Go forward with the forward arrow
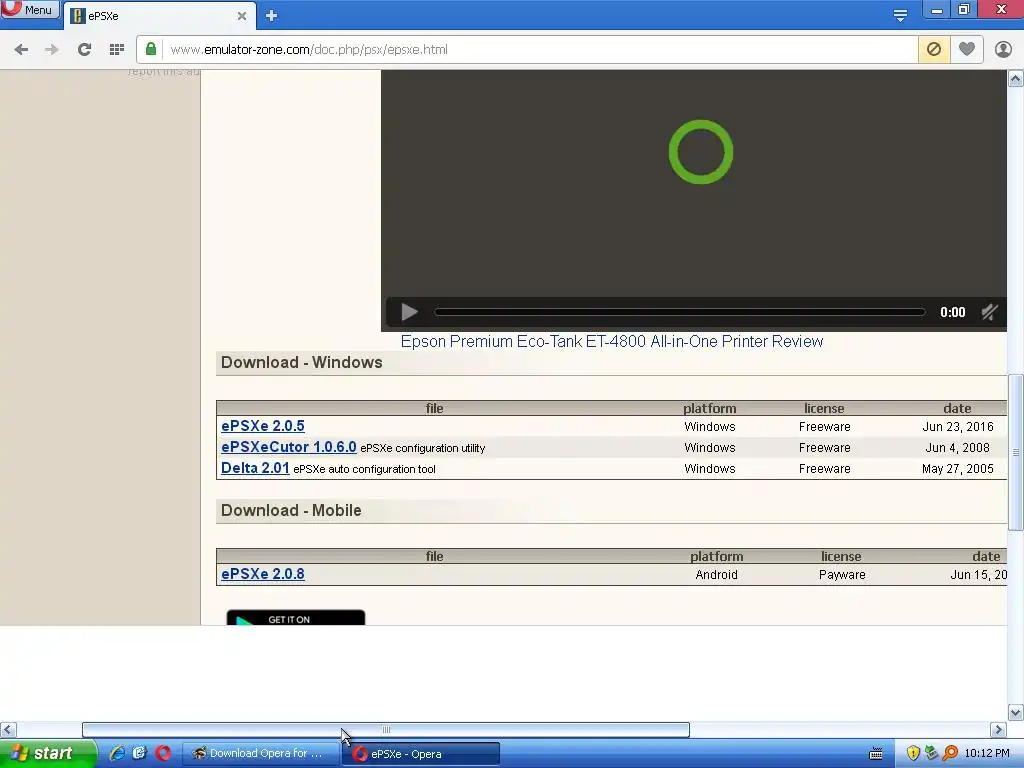Screen dimensions: 1024x768 (52, 50)
